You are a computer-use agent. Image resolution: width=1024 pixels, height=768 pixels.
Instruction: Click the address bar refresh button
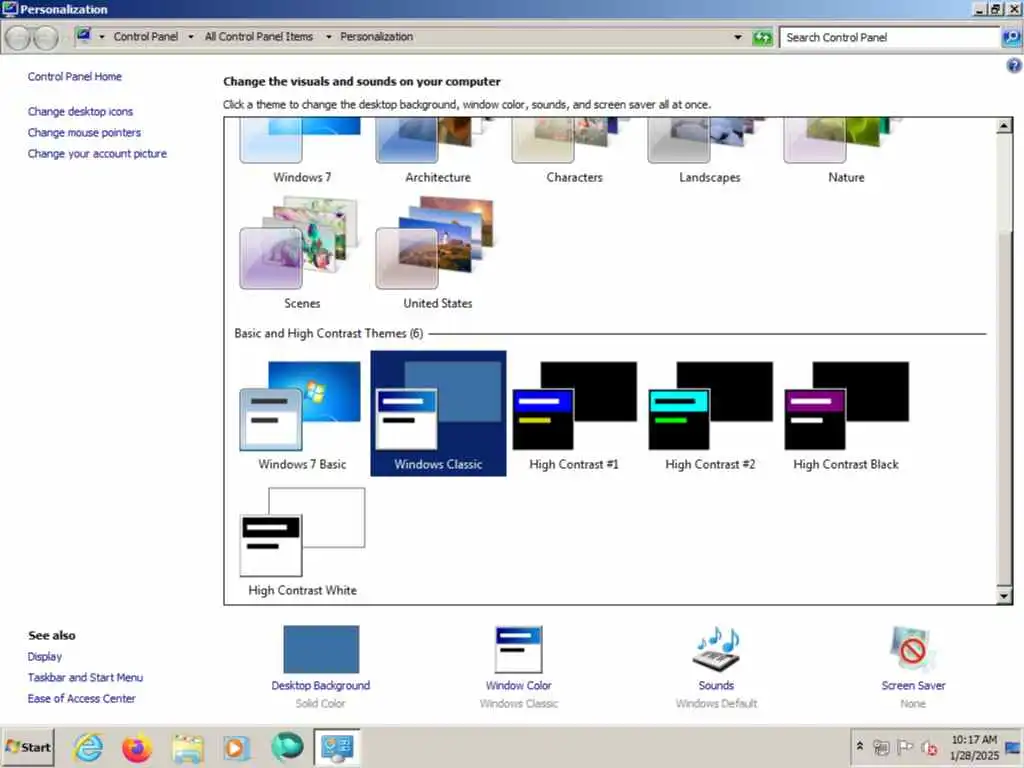(761, 37)
